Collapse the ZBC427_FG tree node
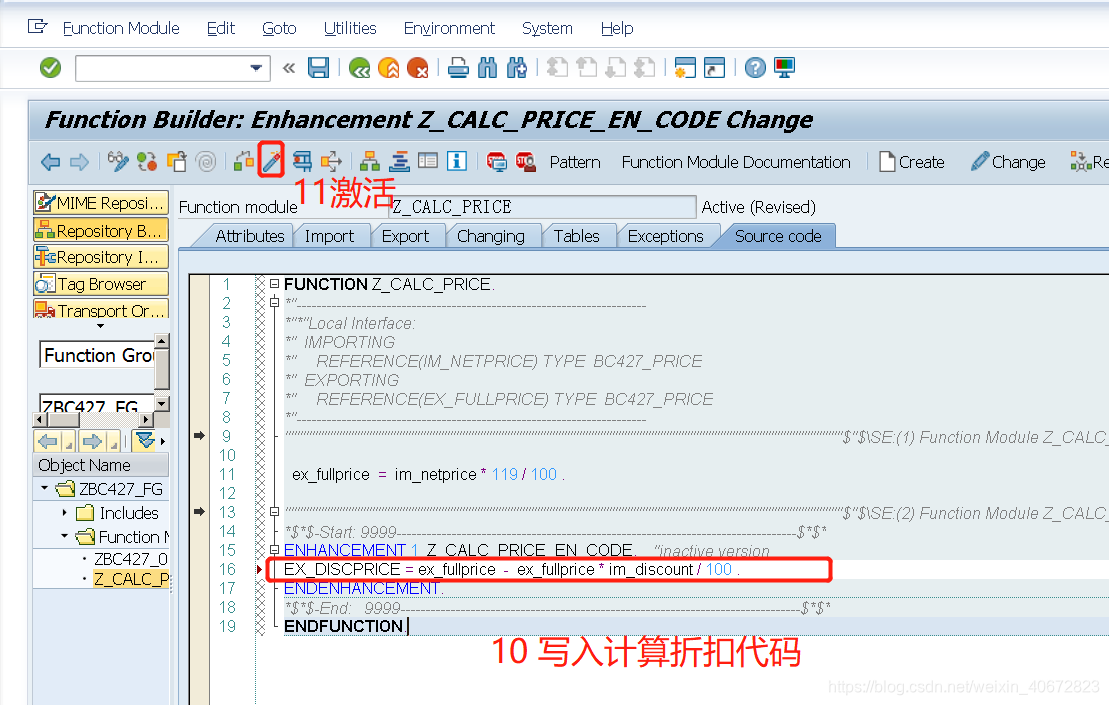The height and width of the screenshot is (705, 1109). coord(45,489)
